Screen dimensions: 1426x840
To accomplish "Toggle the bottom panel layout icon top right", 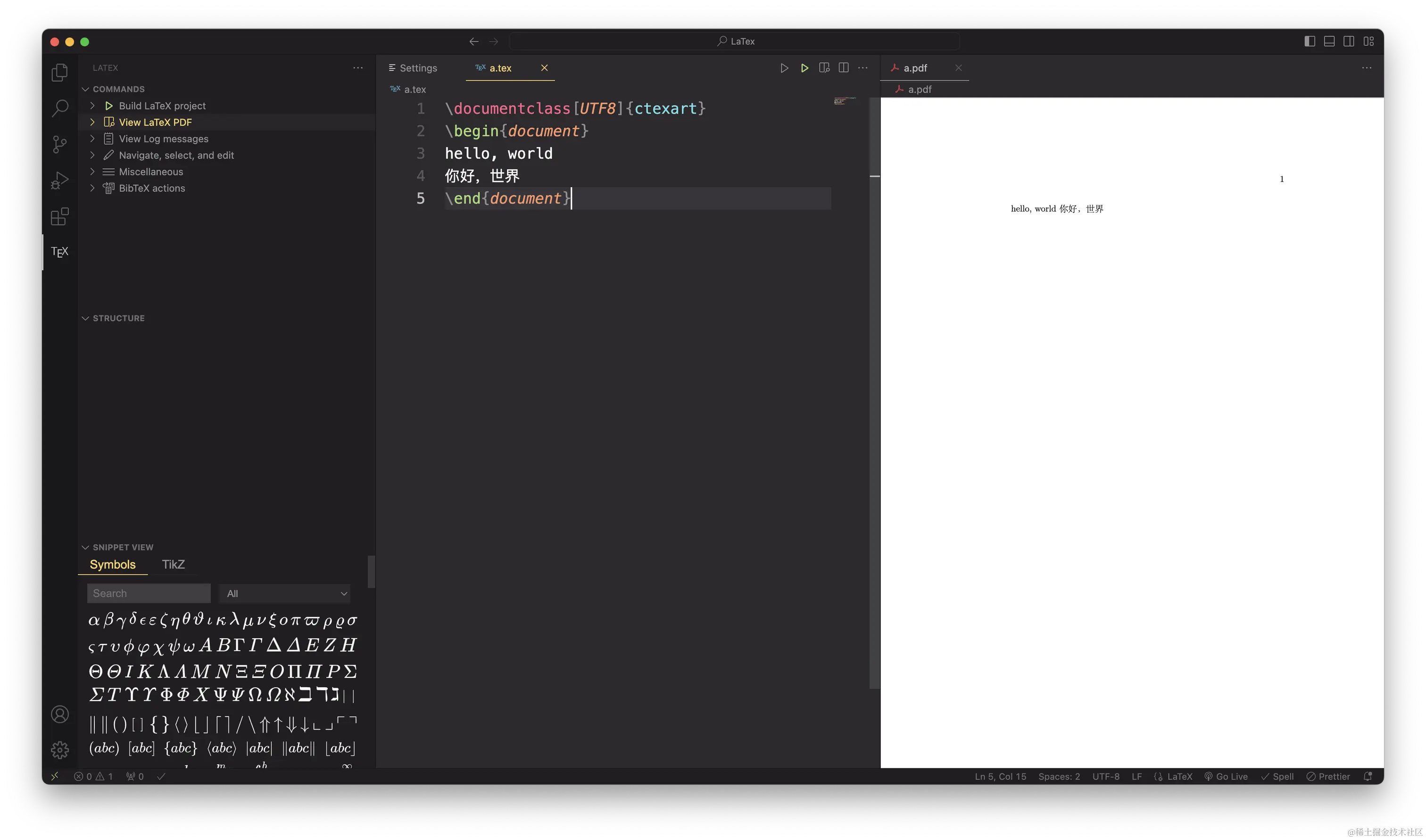I will tap(1329, 41).
